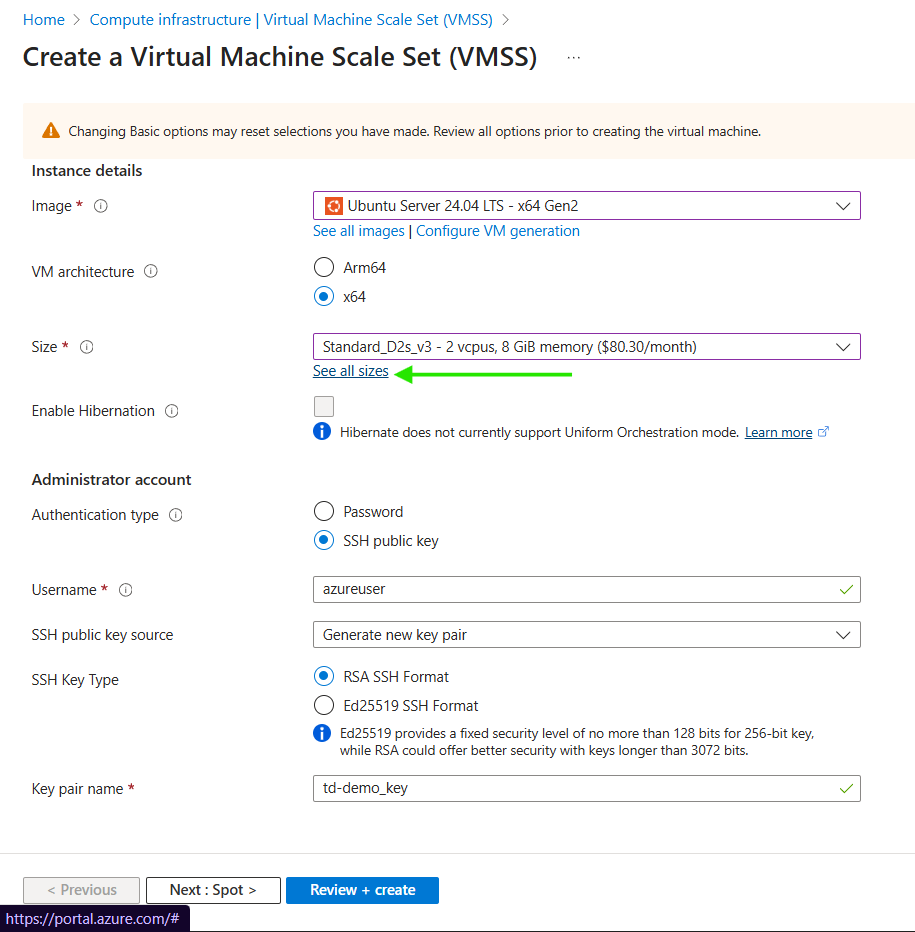Image resolution: width=915 pixels, height=932 pixels.
Task: Click the info icon next to Username
Action: tap(126, 590)
